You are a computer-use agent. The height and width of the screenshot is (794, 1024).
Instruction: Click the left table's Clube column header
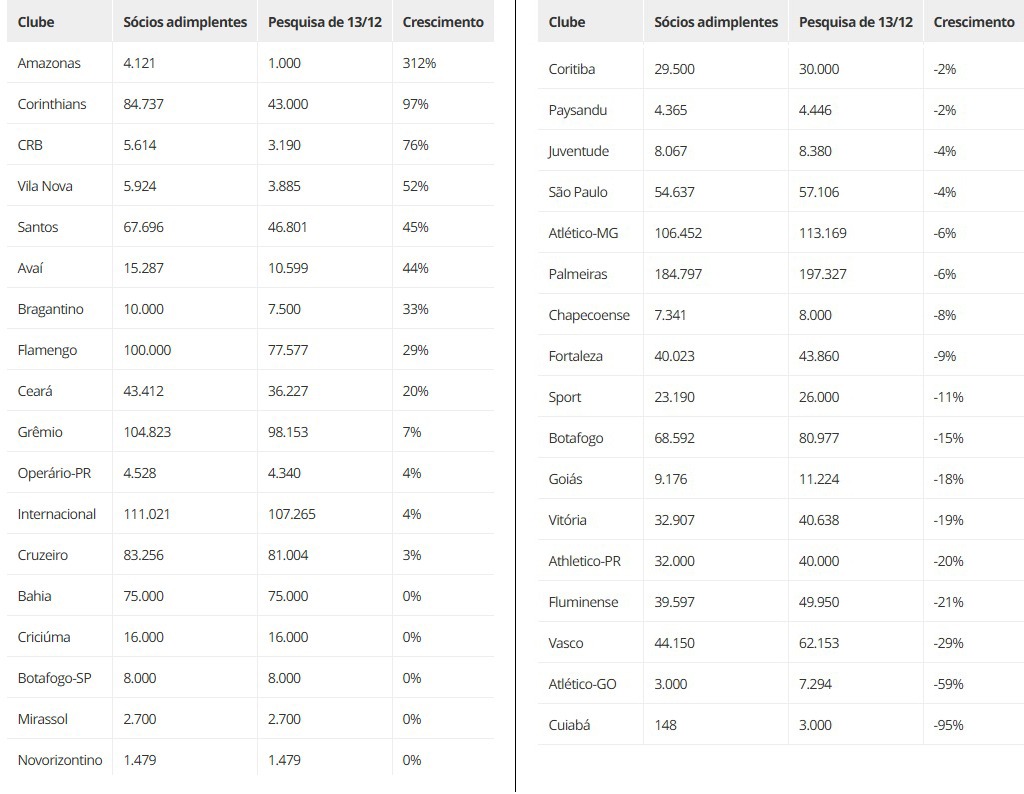point(36,22)
